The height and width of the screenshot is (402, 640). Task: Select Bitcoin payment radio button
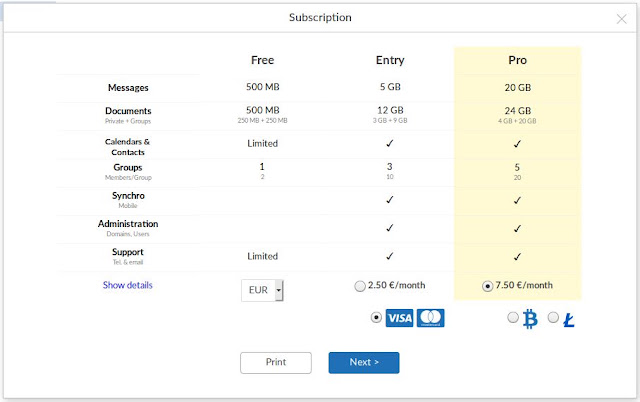click(513, 317)
